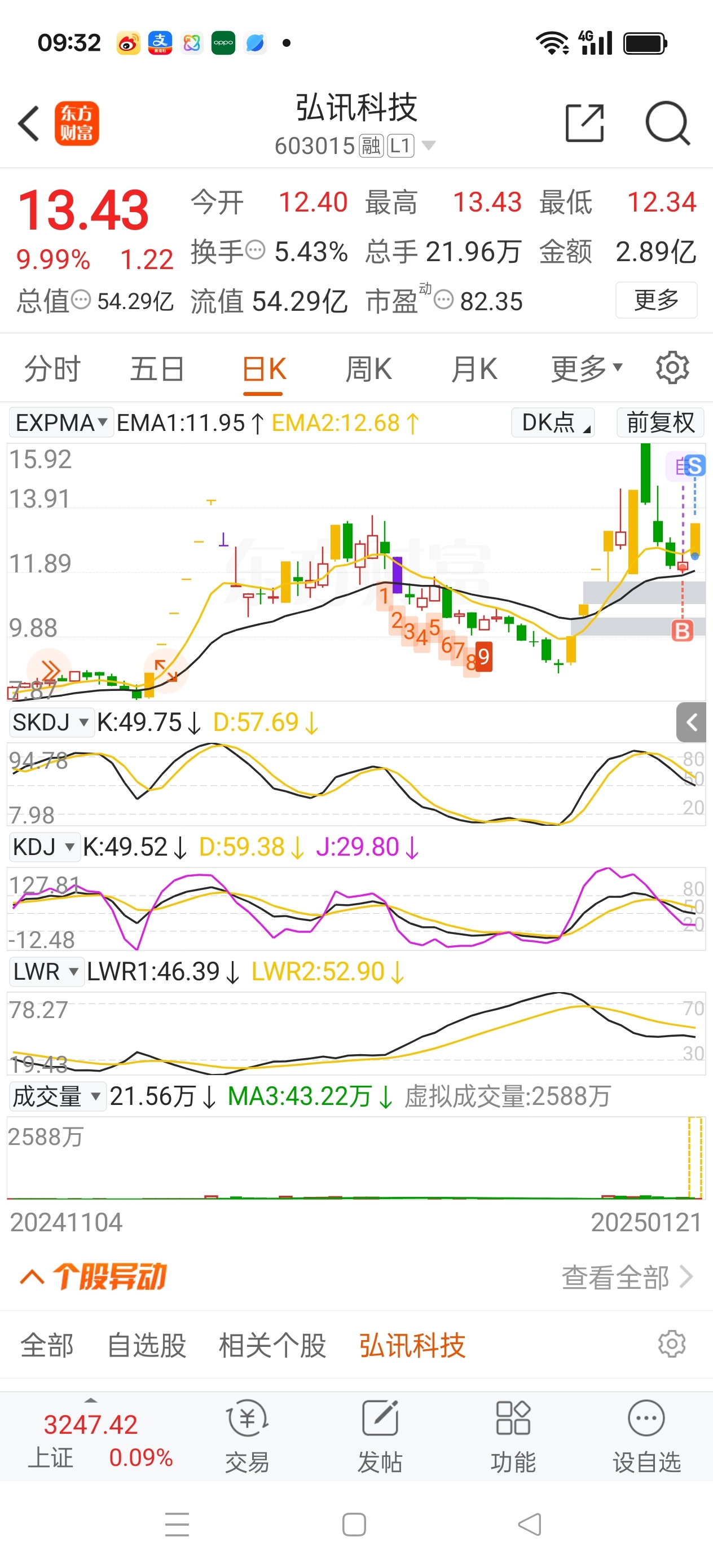Switch to 周K tab
This screenshot has width=713, height=1568.
[368, 369]
